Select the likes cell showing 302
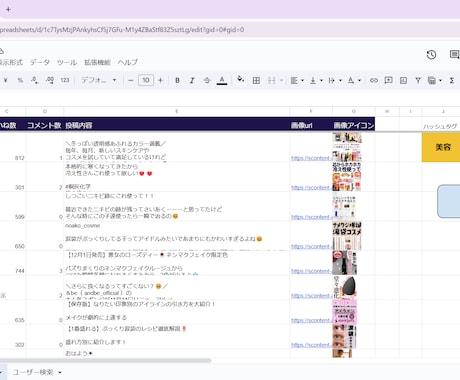This screenshot has height=380, width=460. pyautogui.click(x=13, y=337)
